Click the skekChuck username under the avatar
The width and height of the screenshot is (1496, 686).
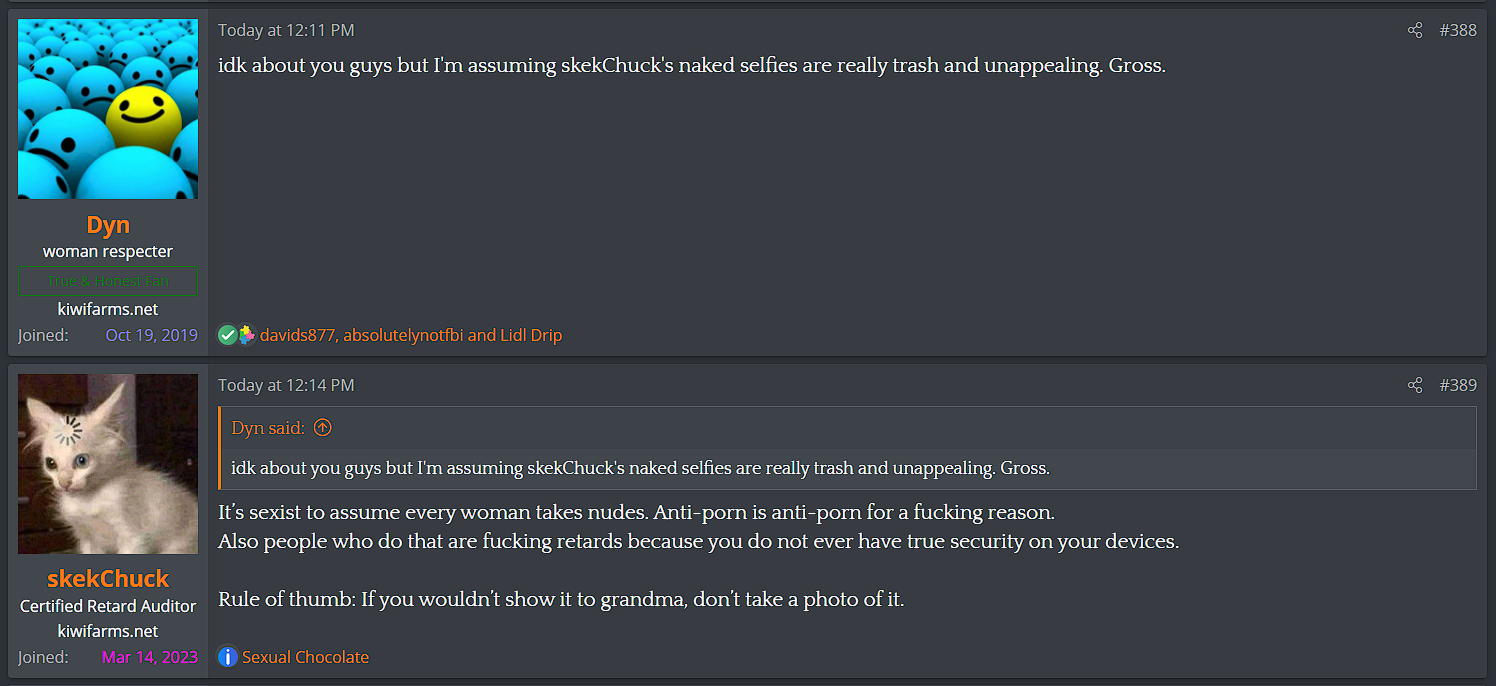coord(108,579)
